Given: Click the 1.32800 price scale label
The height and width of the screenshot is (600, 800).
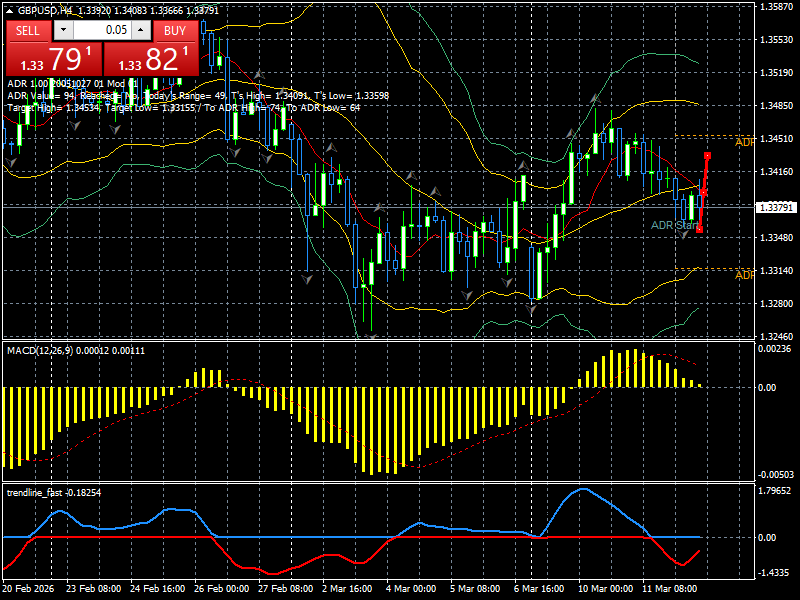Looking at the screenshot, I should pos(777,304).
